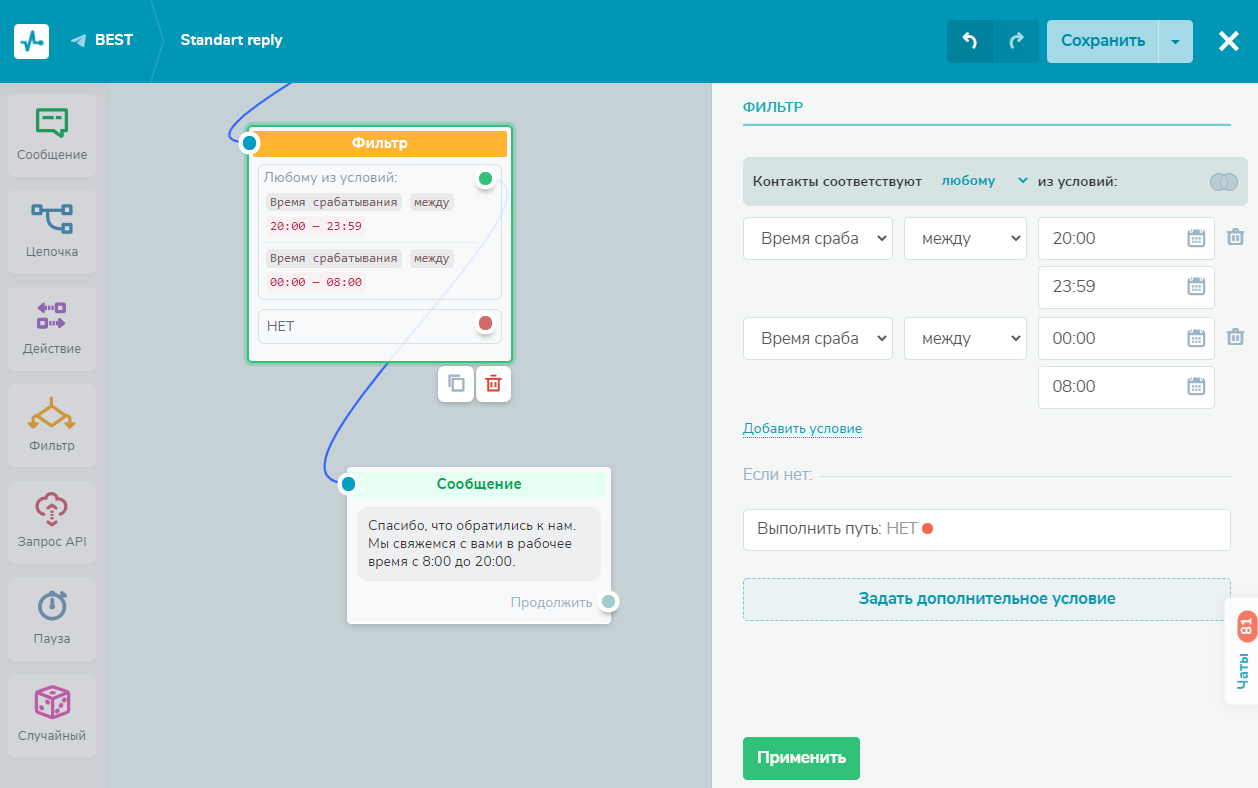Screen dimensions: 1258x788
Task: Choose the Запрос API block
Action: coord(52,522)
